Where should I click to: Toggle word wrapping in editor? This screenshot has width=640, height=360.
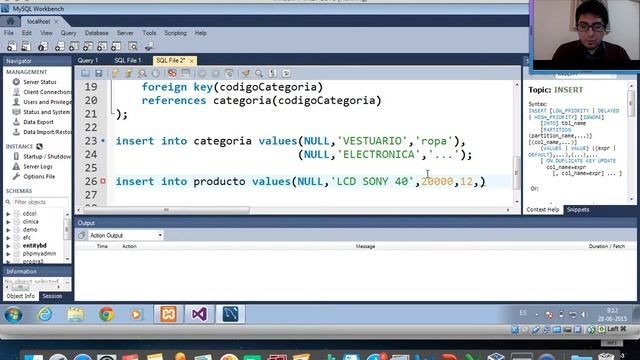click(x=286, y=73)
